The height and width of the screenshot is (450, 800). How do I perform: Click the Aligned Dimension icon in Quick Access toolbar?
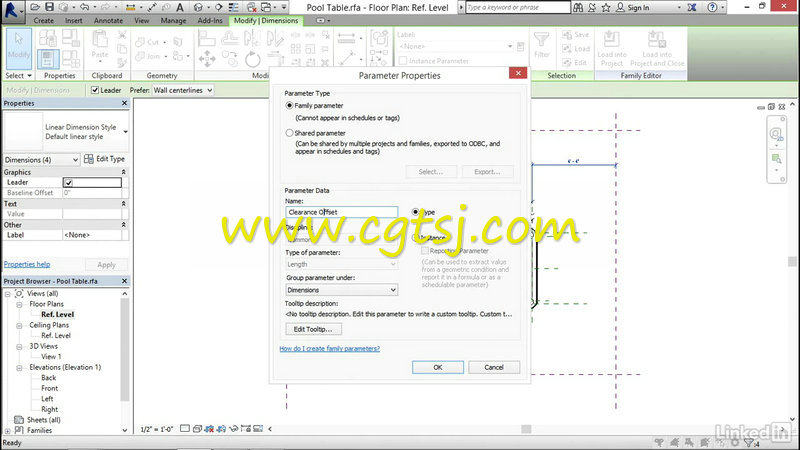pos(152,7)
